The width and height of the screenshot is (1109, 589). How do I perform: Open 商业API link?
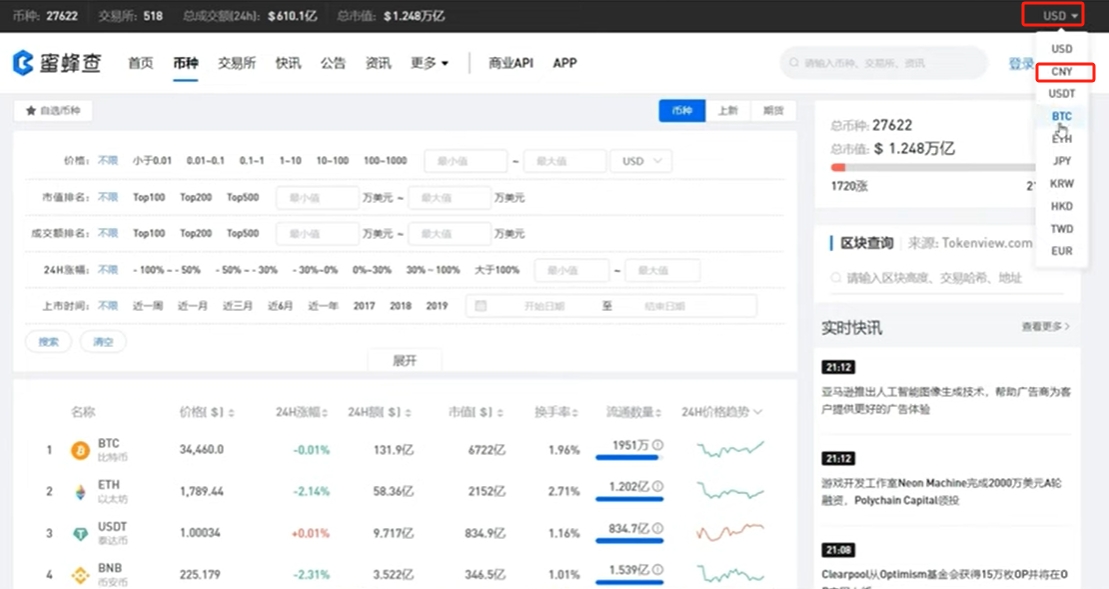tap(511, 63)
